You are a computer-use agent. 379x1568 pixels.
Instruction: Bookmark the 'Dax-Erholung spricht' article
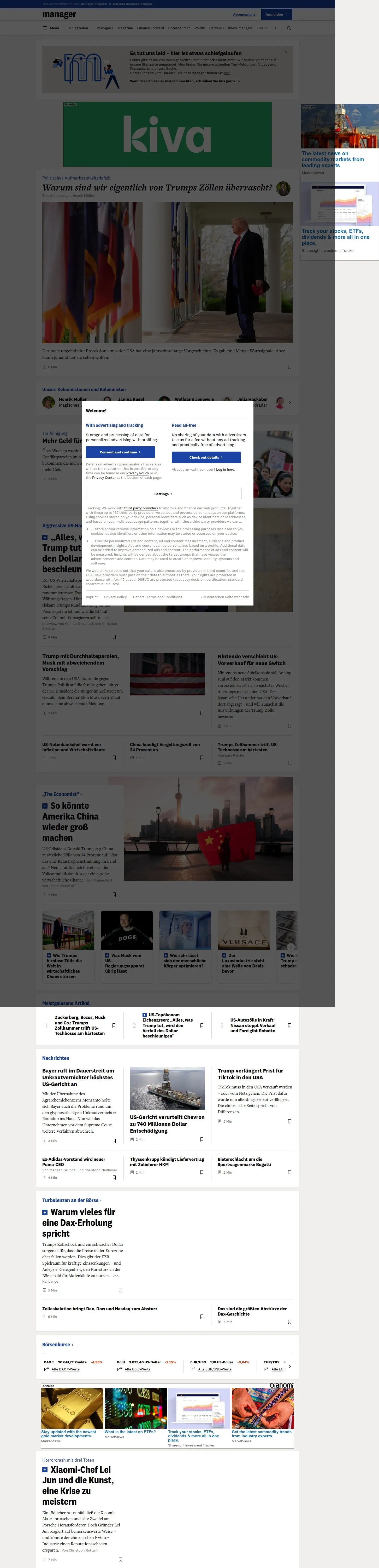pyautogui.click(x=120, y=1290)
